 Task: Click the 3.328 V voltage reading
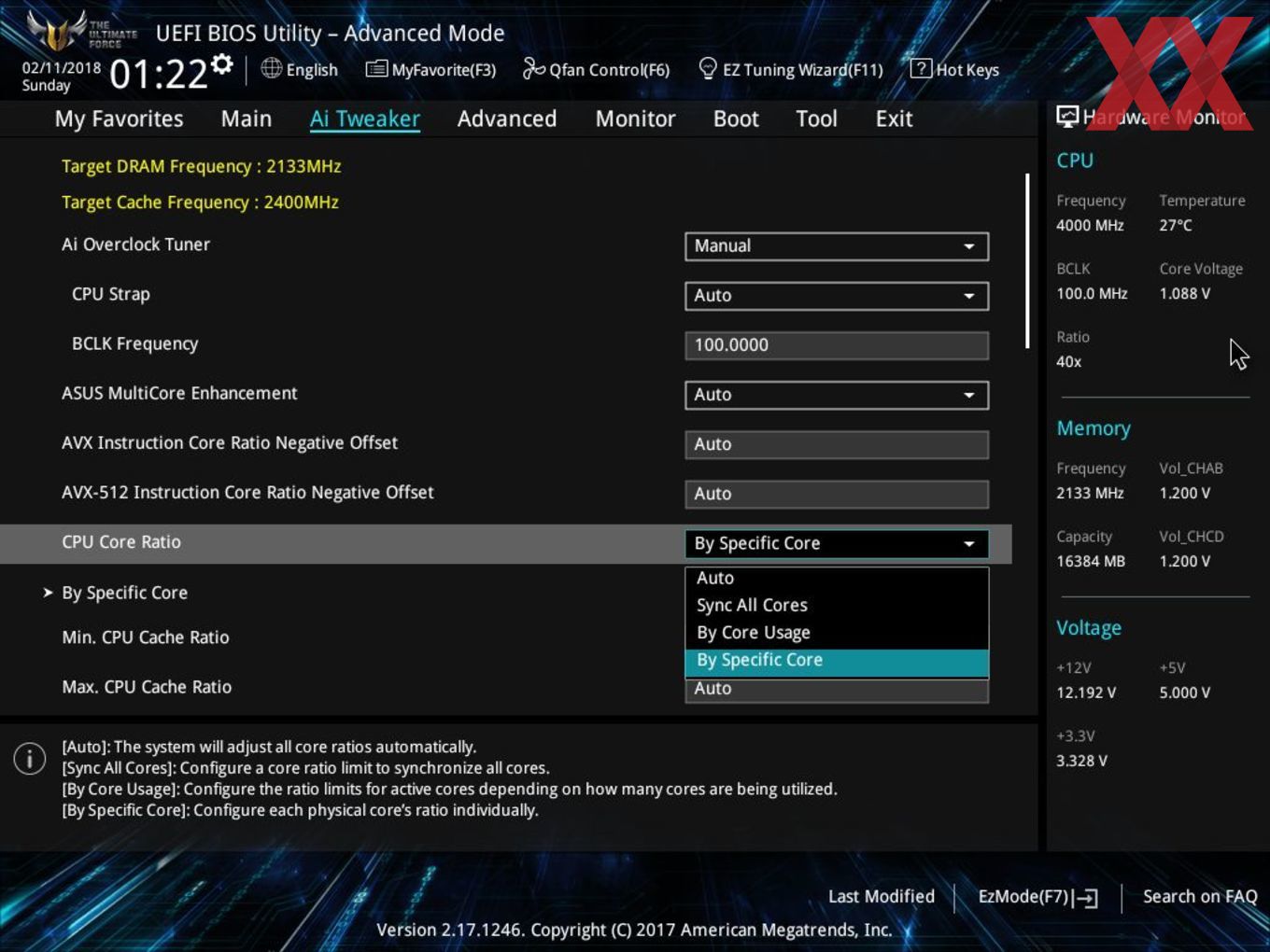(x=1082, y=761)
